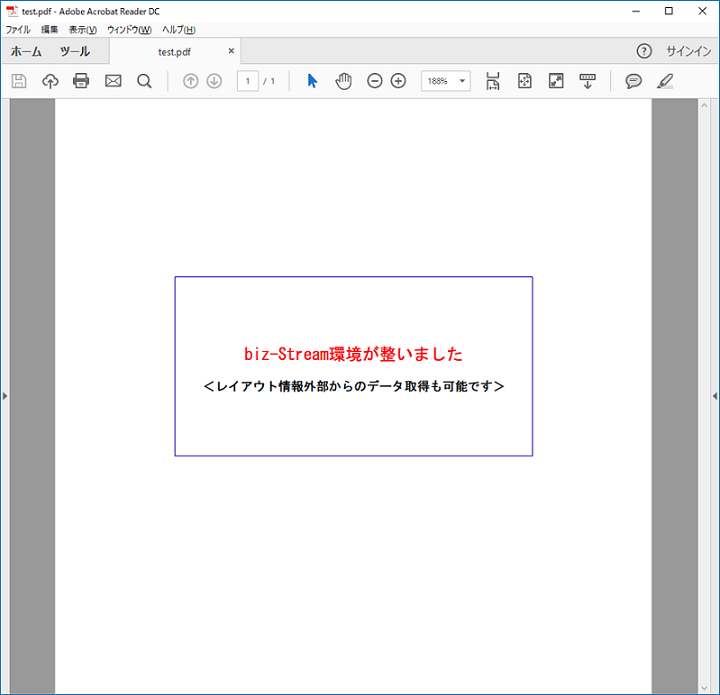Fit one full page icon
Image resolution: width=720 pixels, height=695 pixels.
524,81
